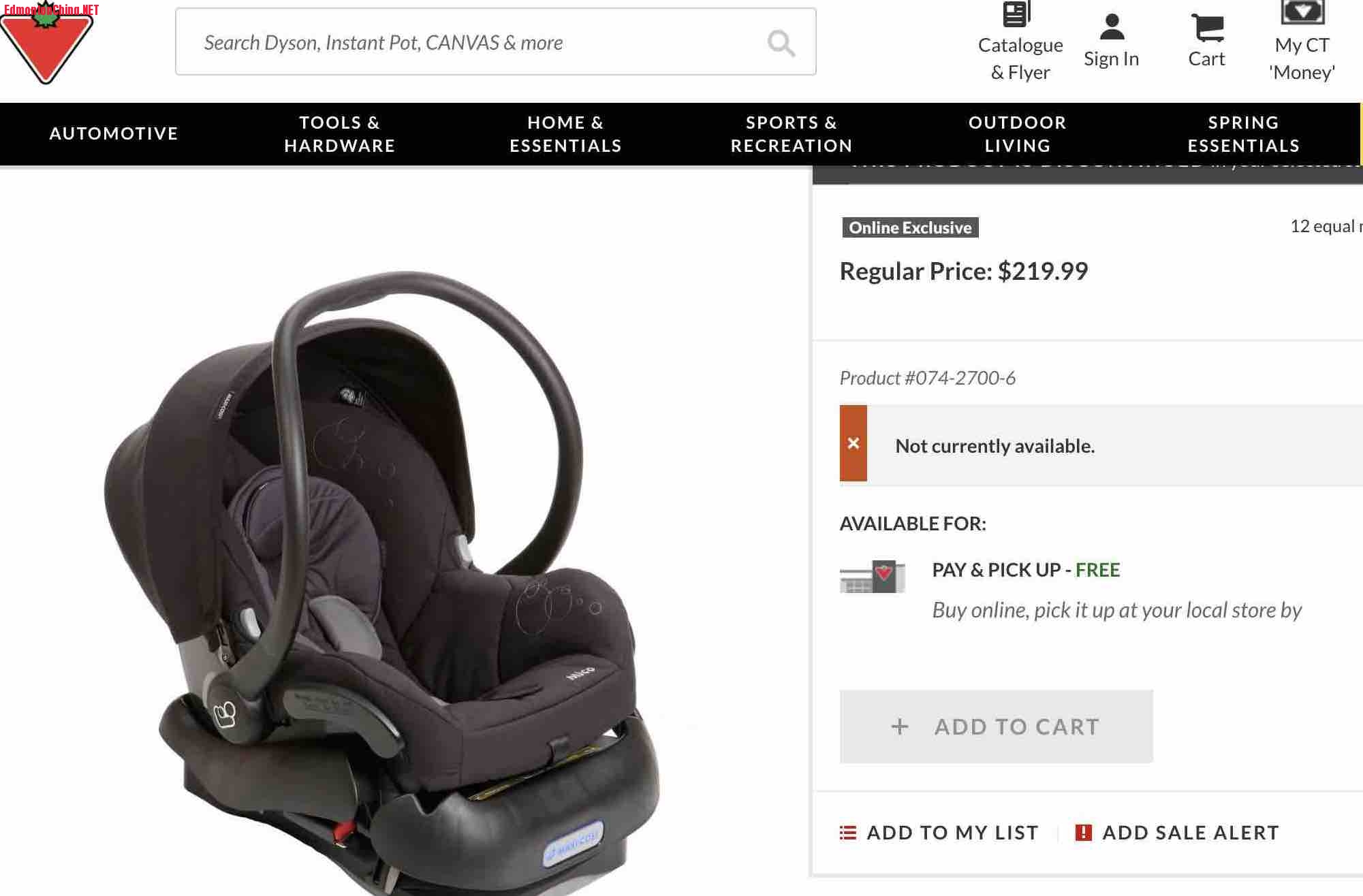
Task: Click the Add Sale Alert link
Action: (x=1191, y=833)
